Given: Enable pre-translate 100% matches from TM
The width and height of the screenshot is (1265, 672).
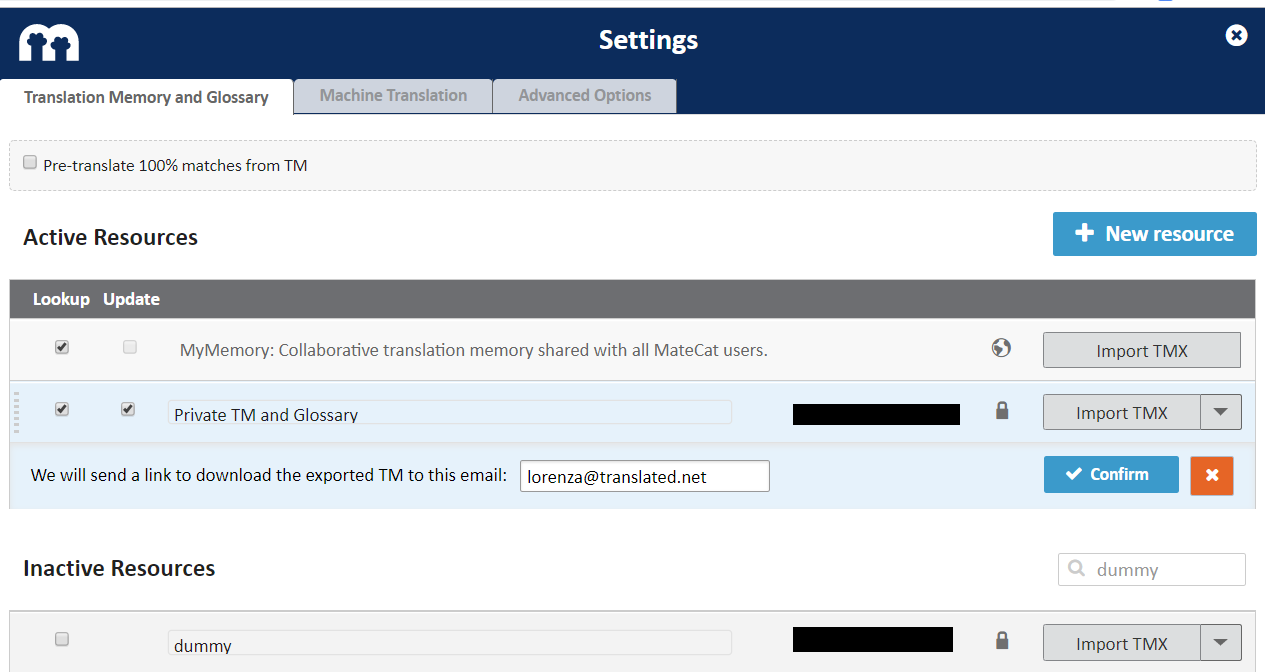Looking at the screenshot, I should (x=29, y=161).
